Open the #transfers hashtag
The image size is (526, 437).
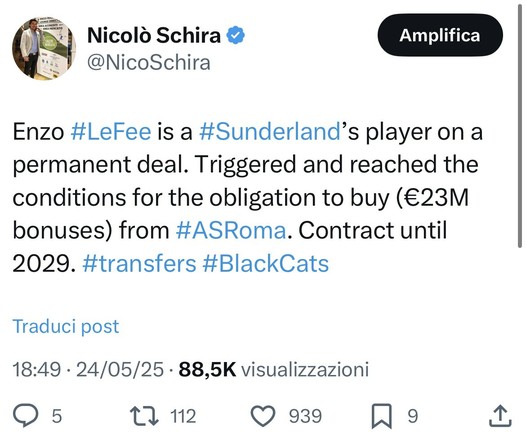tap(139, 264)
